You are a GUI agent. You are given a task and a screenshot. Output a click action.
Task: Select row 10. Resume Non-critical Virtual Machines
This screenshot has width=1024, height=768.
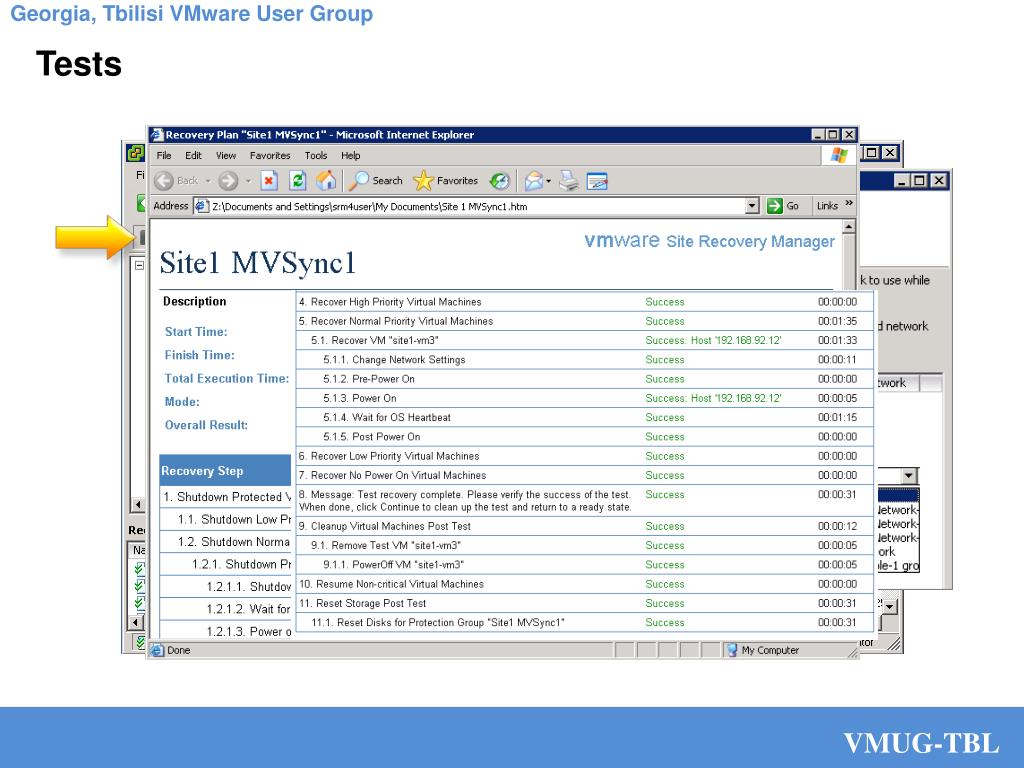[584, 584]
